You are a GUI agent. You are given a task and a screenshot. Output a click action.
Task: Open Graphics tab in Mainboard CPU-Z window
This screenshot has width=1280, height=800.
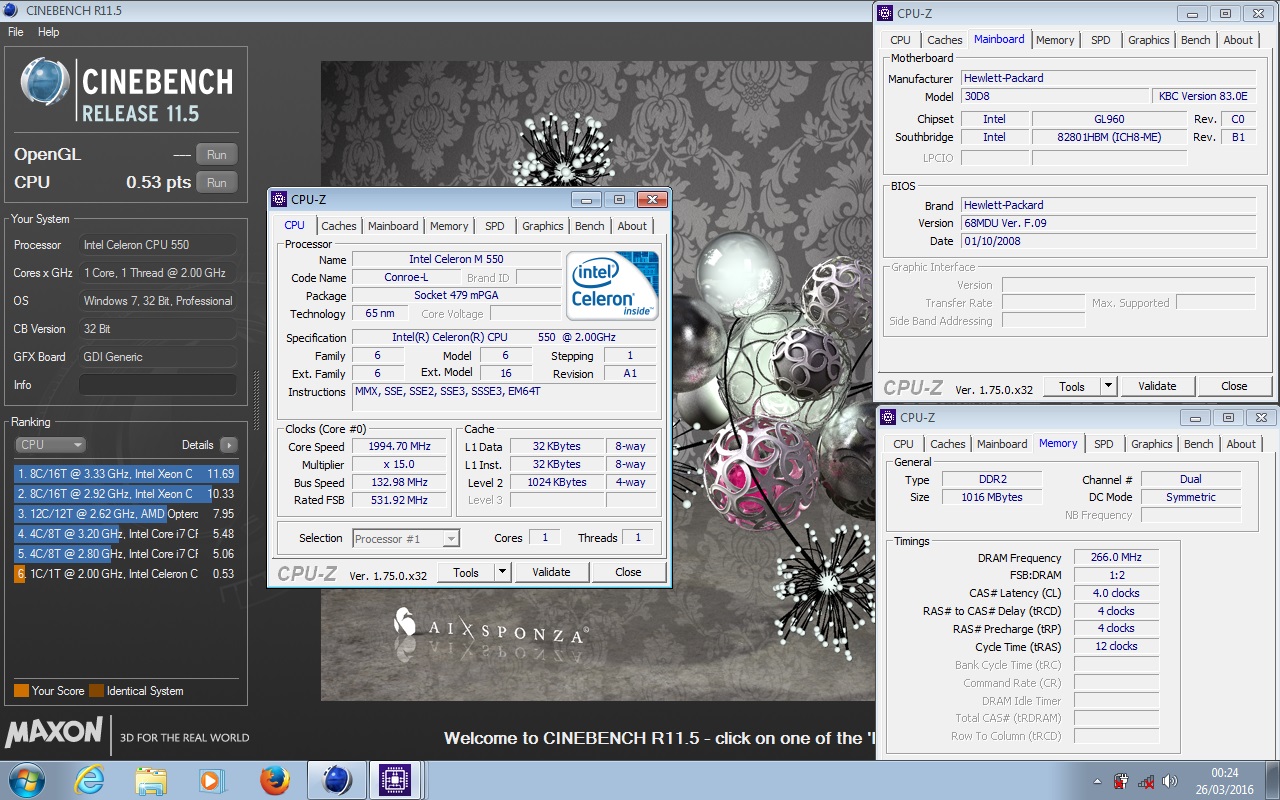coord(1148,40)
